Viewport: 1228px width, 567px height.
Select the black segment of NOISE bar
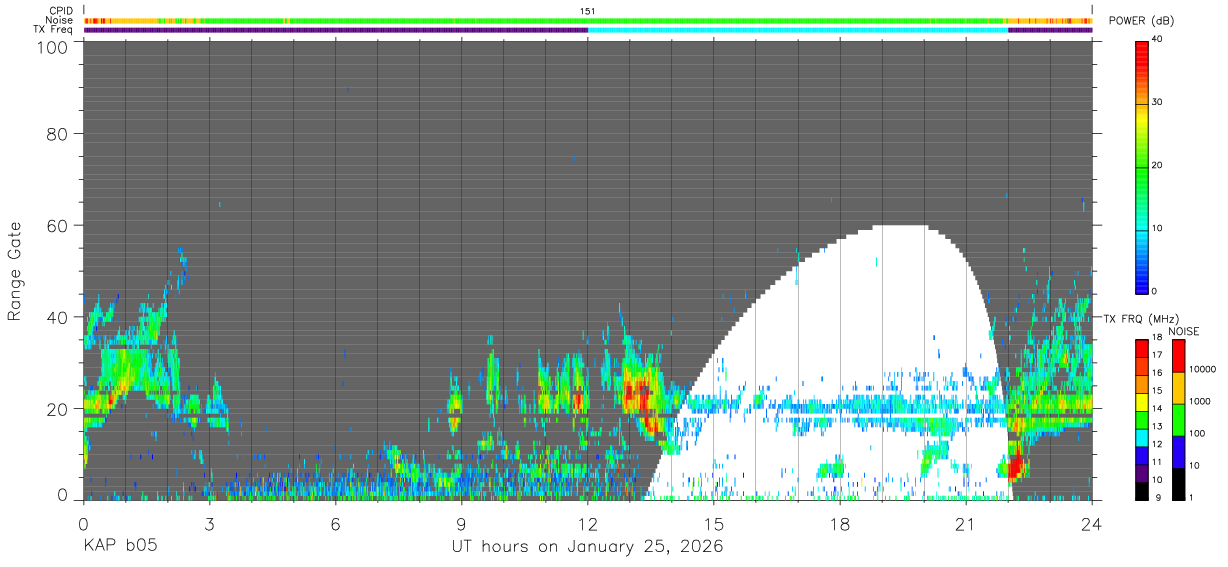point(1178,484)
